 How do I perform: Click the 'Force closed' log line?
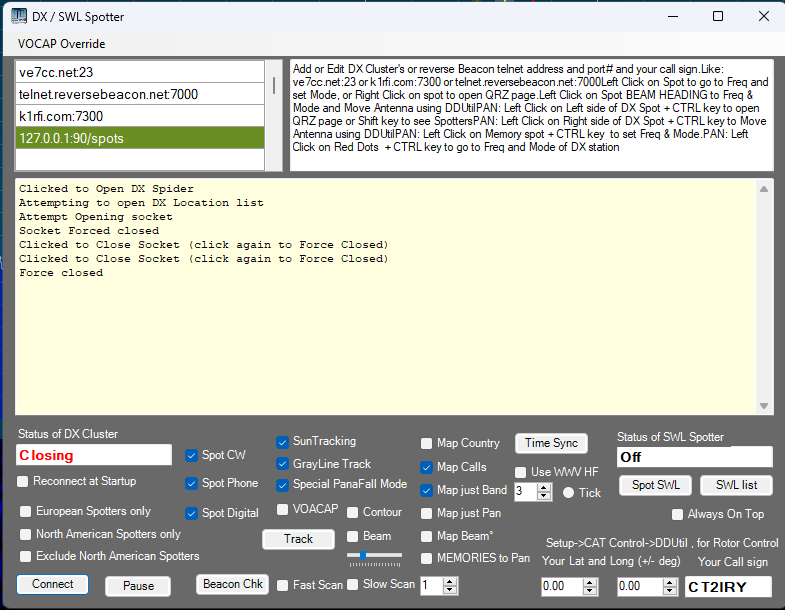click(61, 273)
